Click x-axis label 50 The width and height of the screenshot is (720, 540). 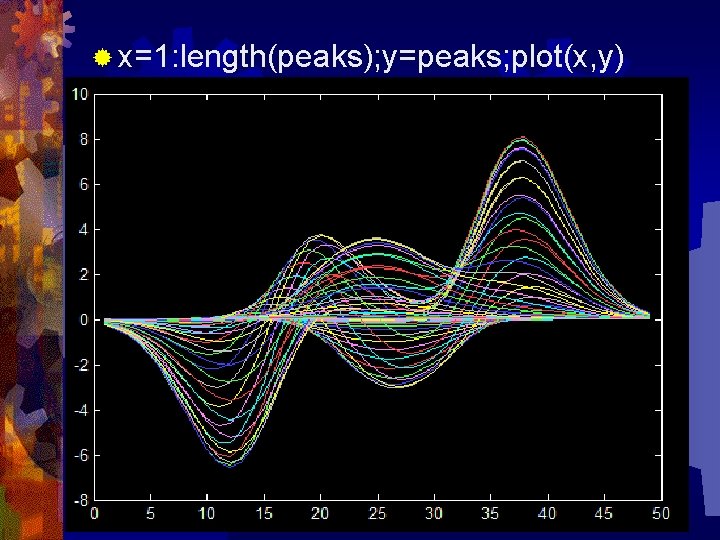(661, 513)
